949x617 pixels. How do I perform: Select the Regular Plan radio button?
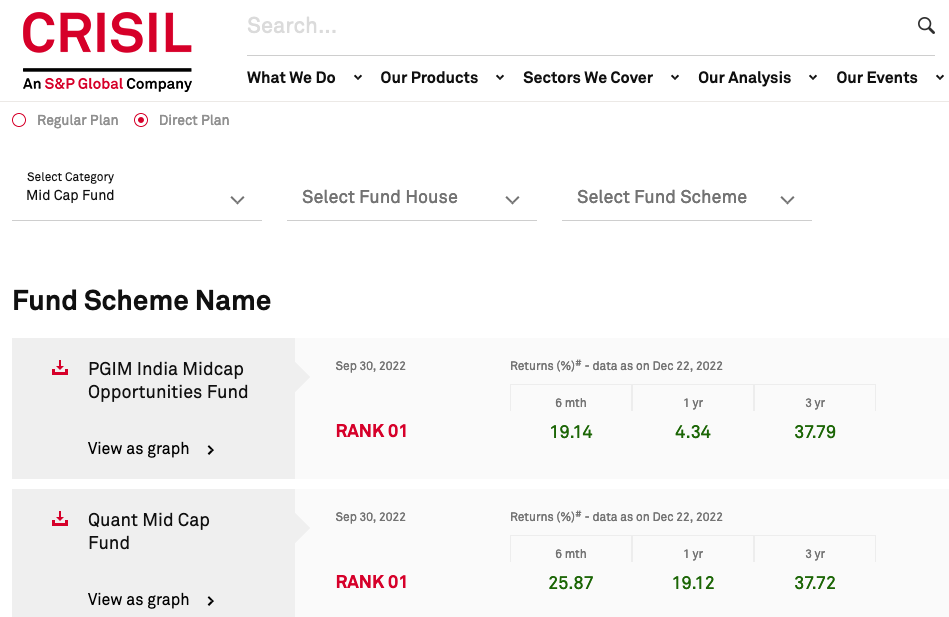click(19, 120)
